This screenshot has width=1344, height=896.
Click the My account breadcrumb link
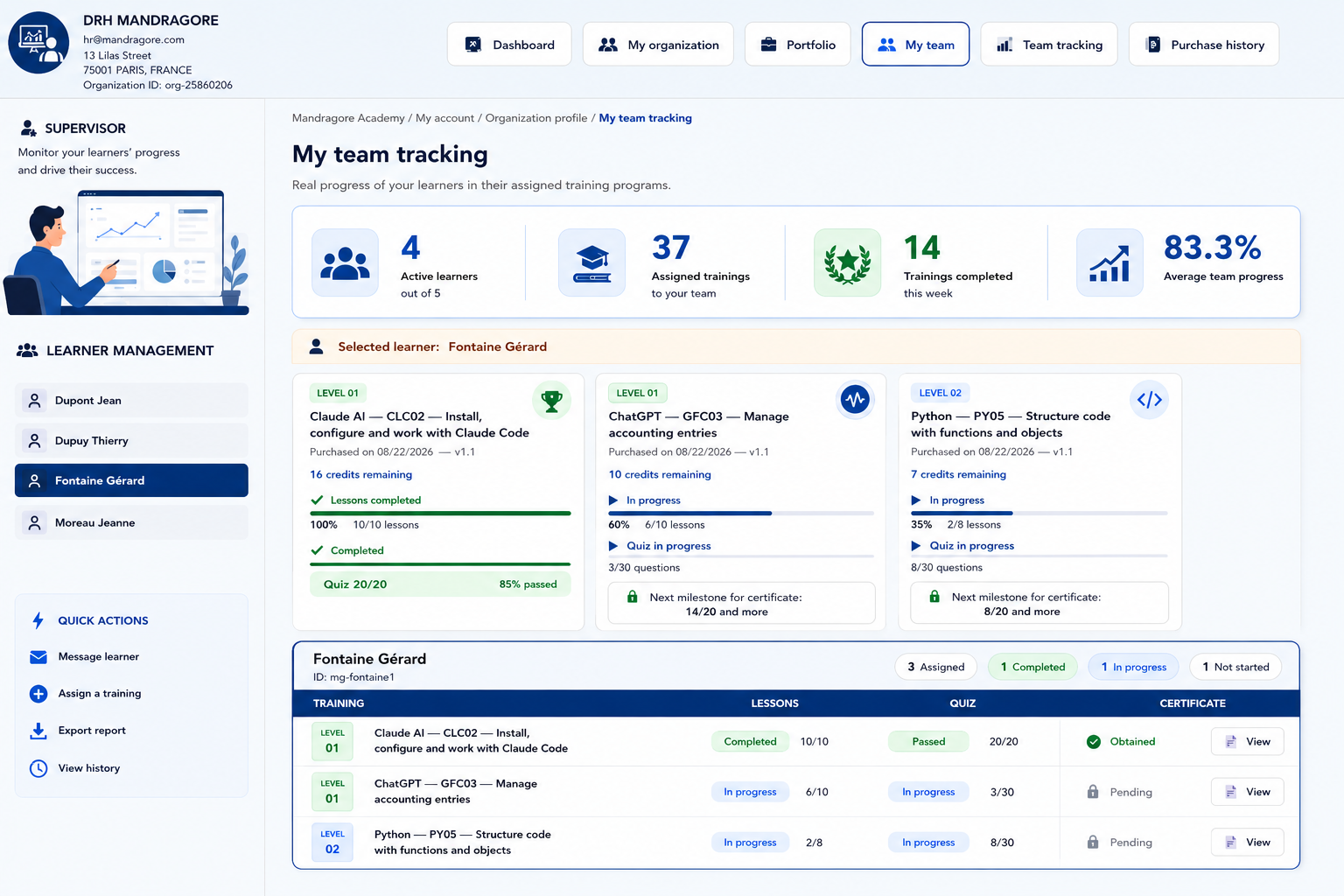444,118
